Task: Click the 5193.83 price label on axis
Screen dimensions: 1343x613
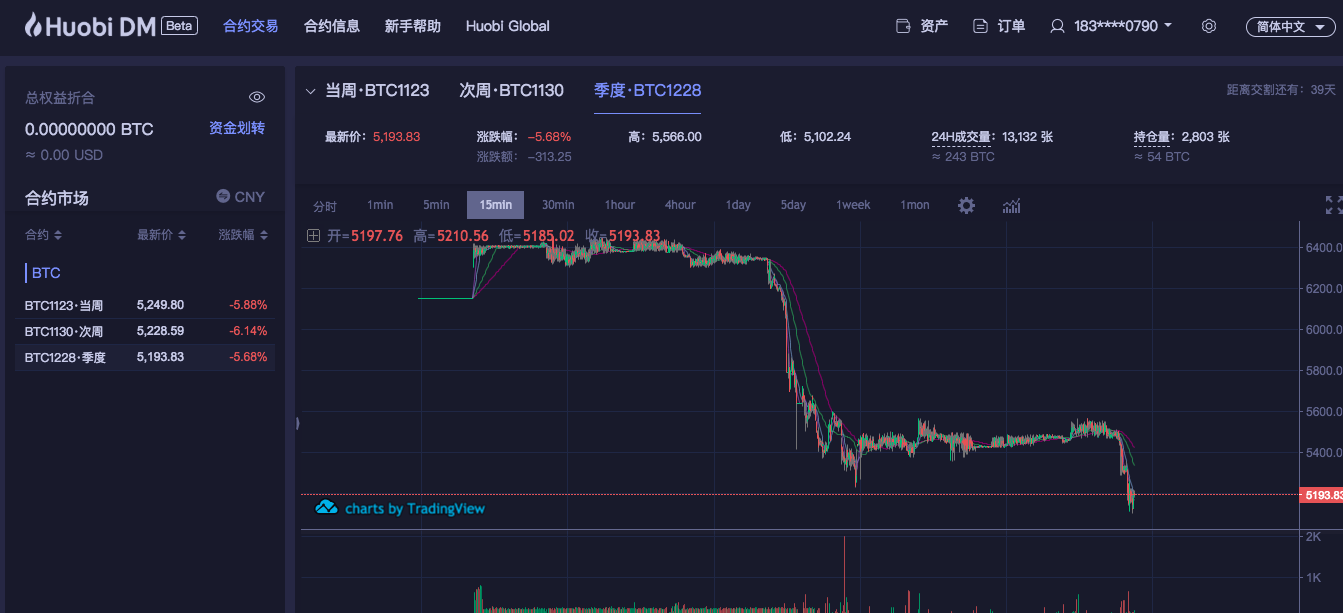Action: [x=1321, y=495]
